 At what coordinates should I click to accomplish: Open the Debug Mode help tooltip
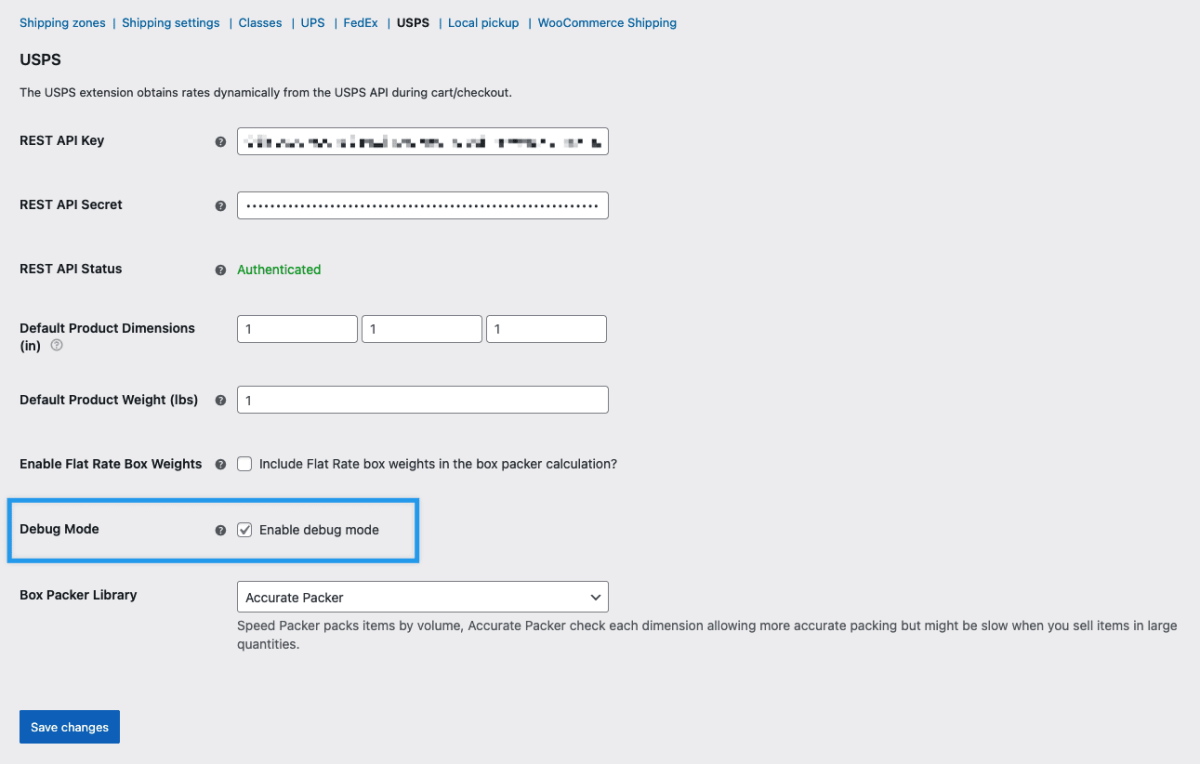(220, 530)
